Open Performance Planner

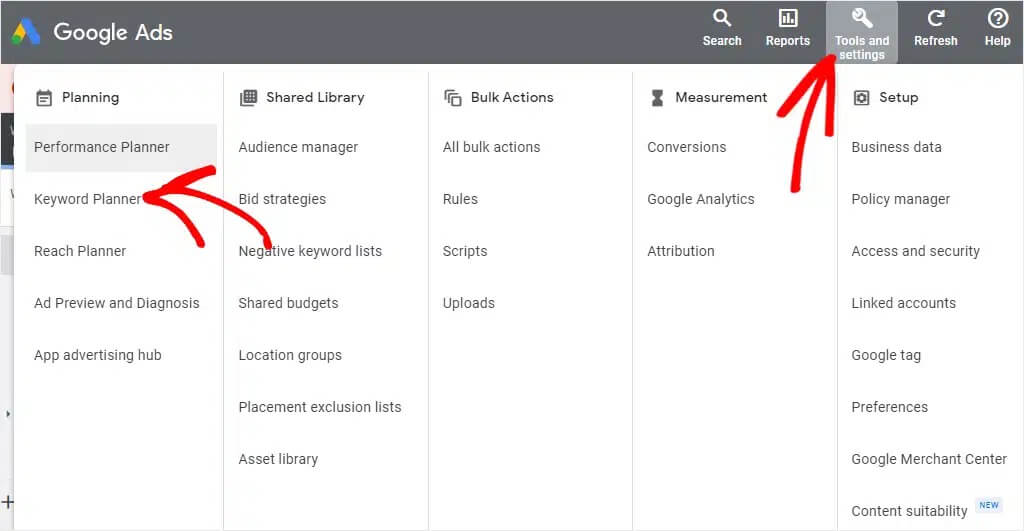(x=121, y=148)
